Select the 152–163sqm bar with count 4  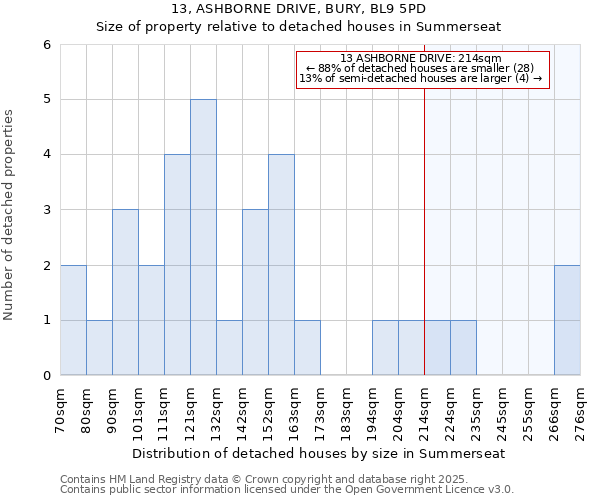point(281,265)
